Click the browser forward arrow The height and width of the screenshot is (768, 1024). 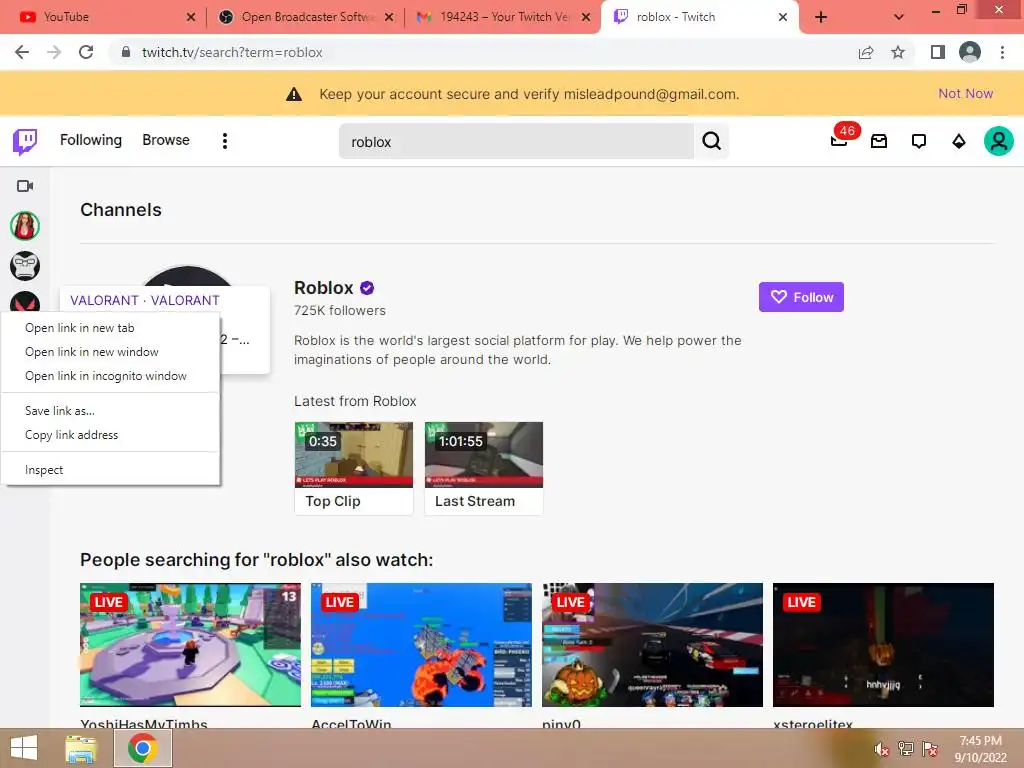click(54, 52)
